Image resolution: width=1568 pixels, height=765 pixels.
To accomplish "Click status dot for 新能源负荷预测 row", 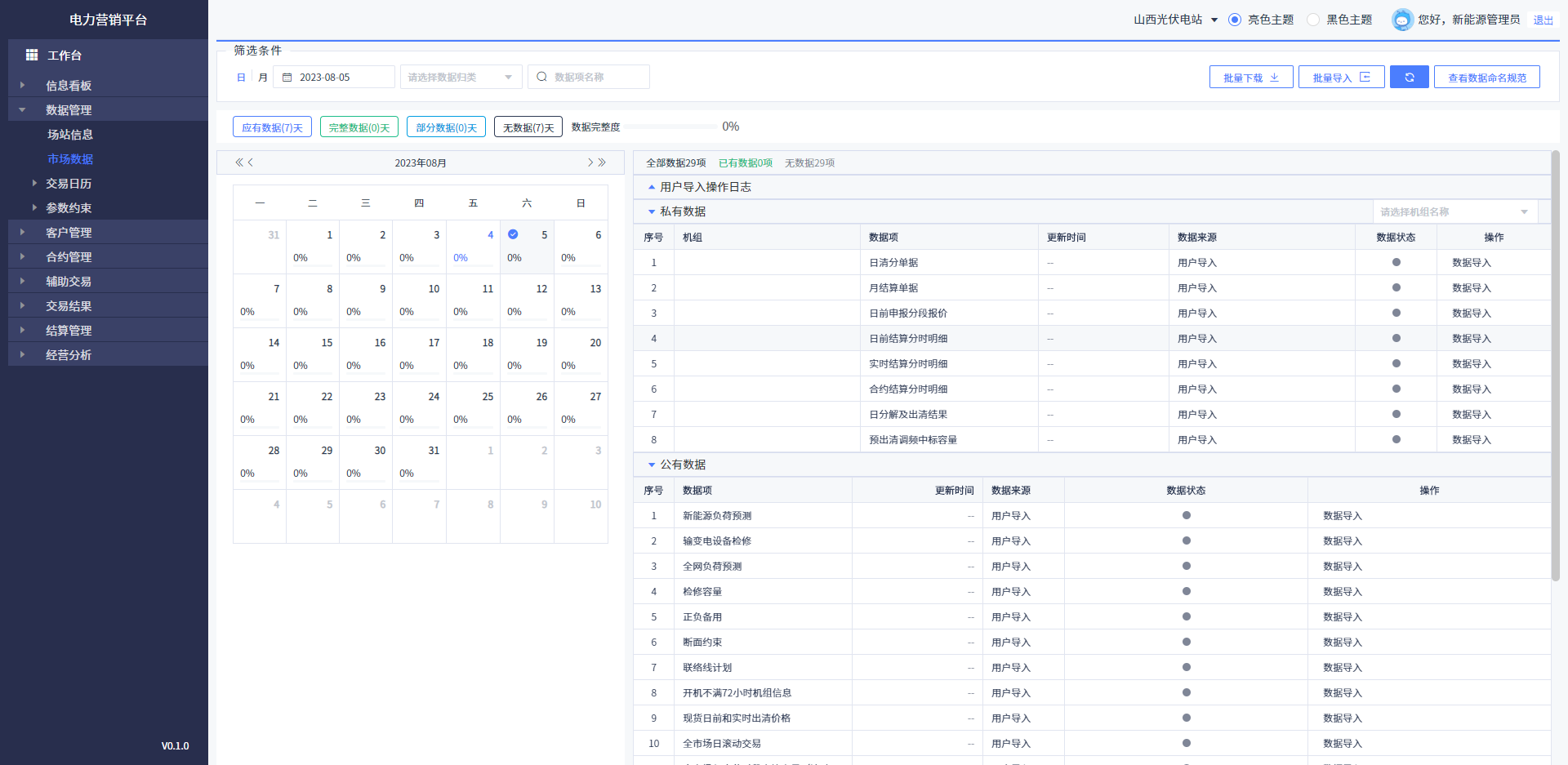I will coord(1187,515).
